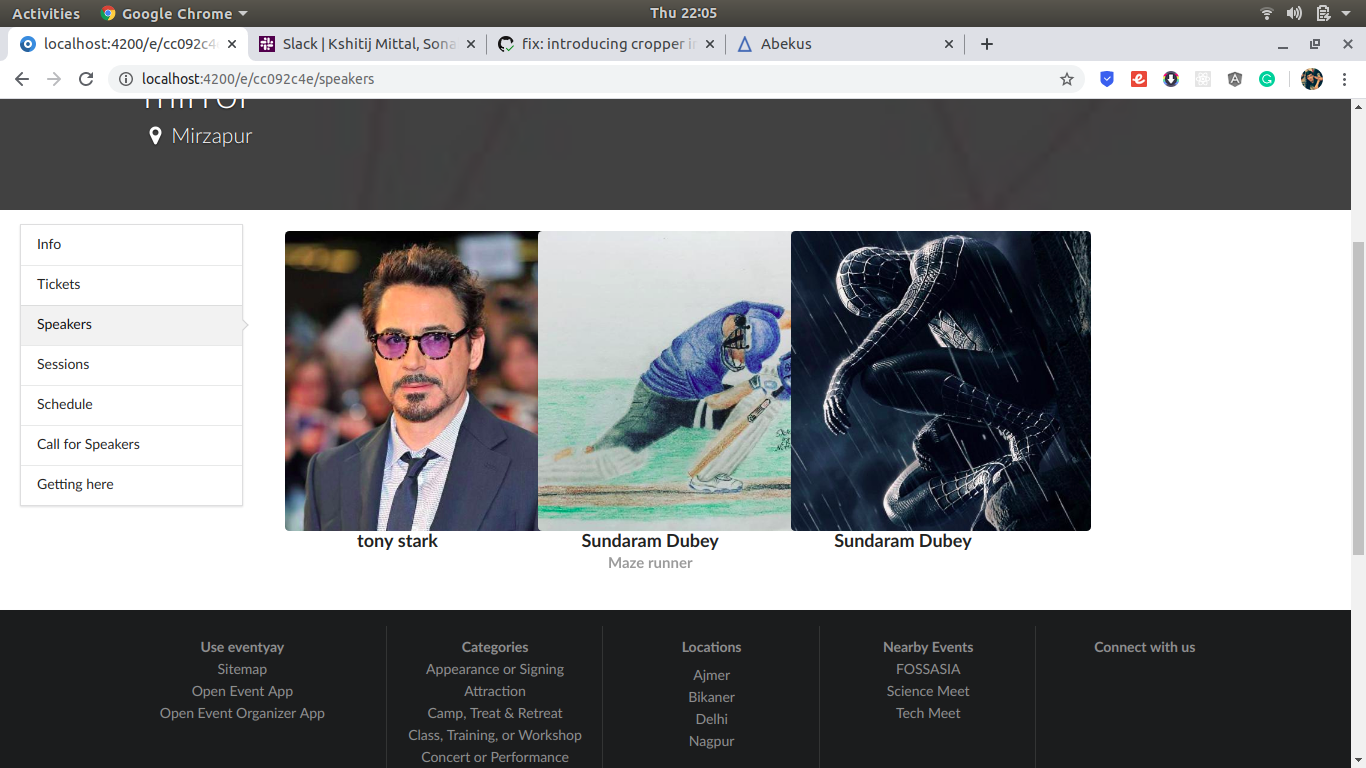Open a new browser tab
This screenshot has height=768, width=1366.
[987, 44]
